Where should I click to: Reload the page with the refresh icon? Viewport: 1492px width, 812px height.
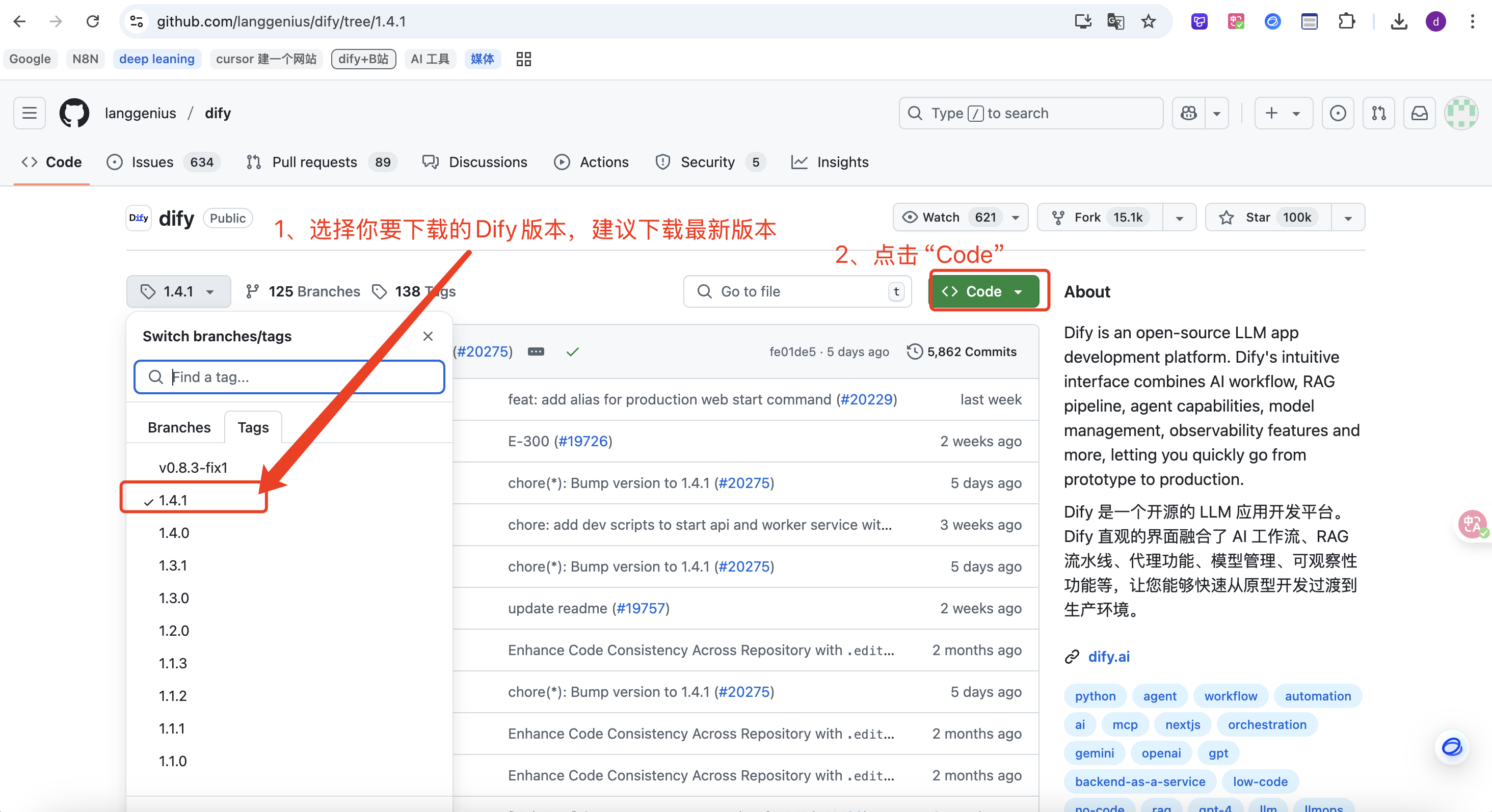tap(93, 21)
